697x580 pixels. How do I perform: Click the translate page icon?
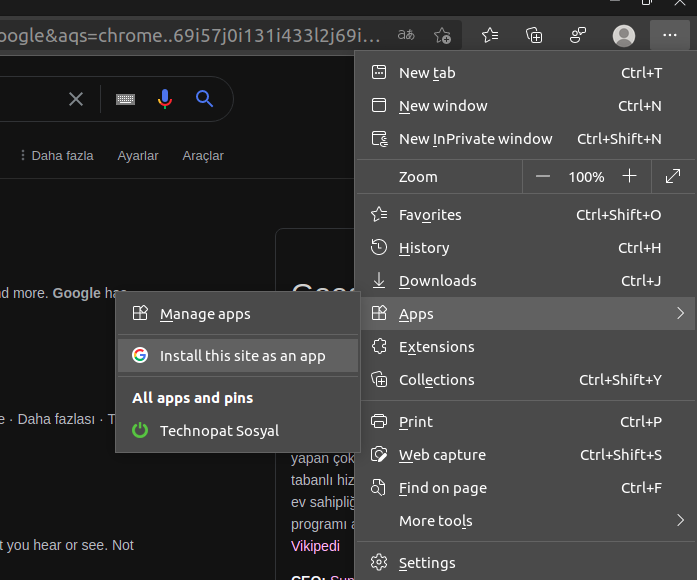406,35
